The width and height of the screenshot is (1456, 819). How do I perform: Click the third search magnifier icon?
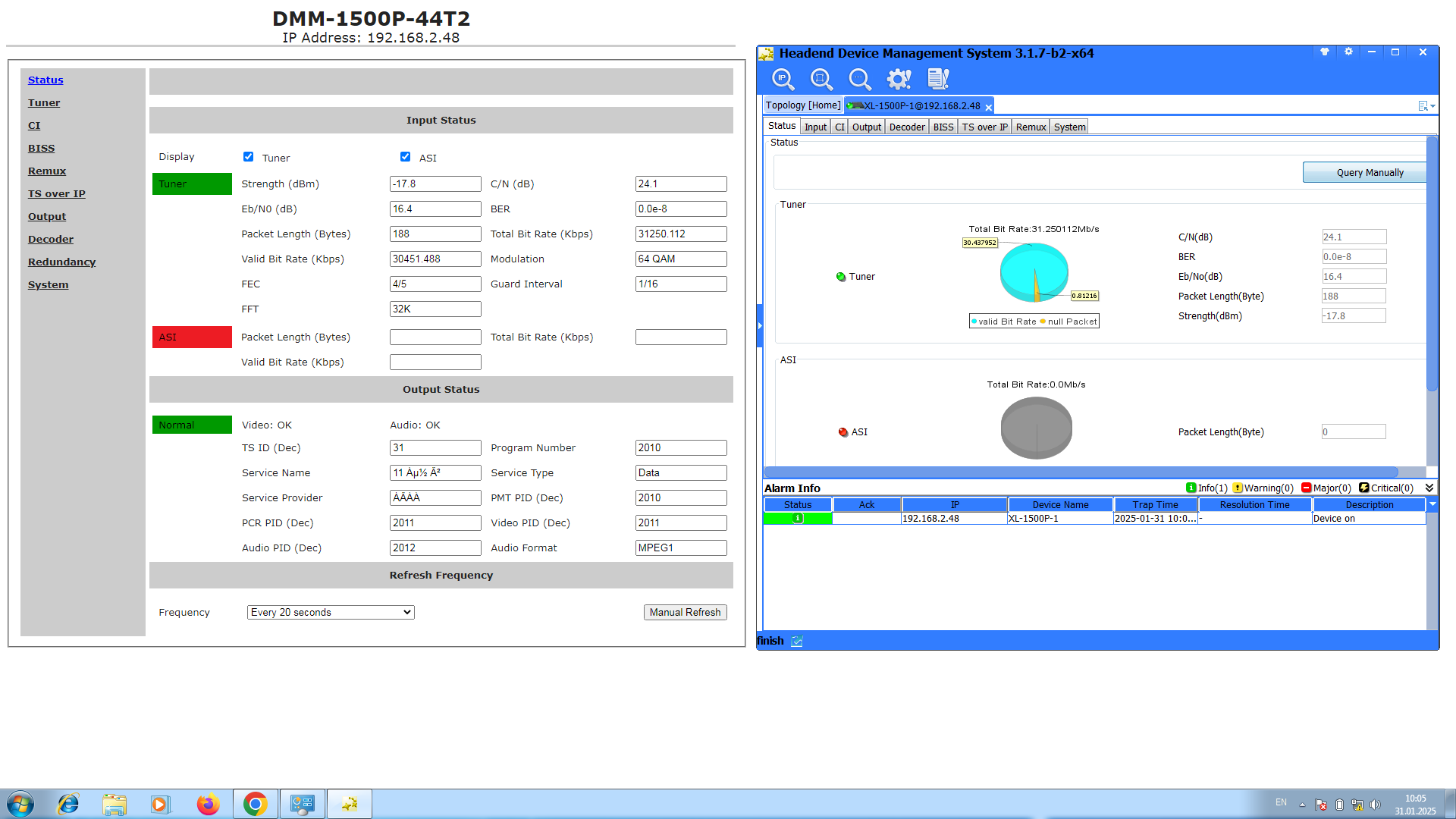tap(860, 79)
